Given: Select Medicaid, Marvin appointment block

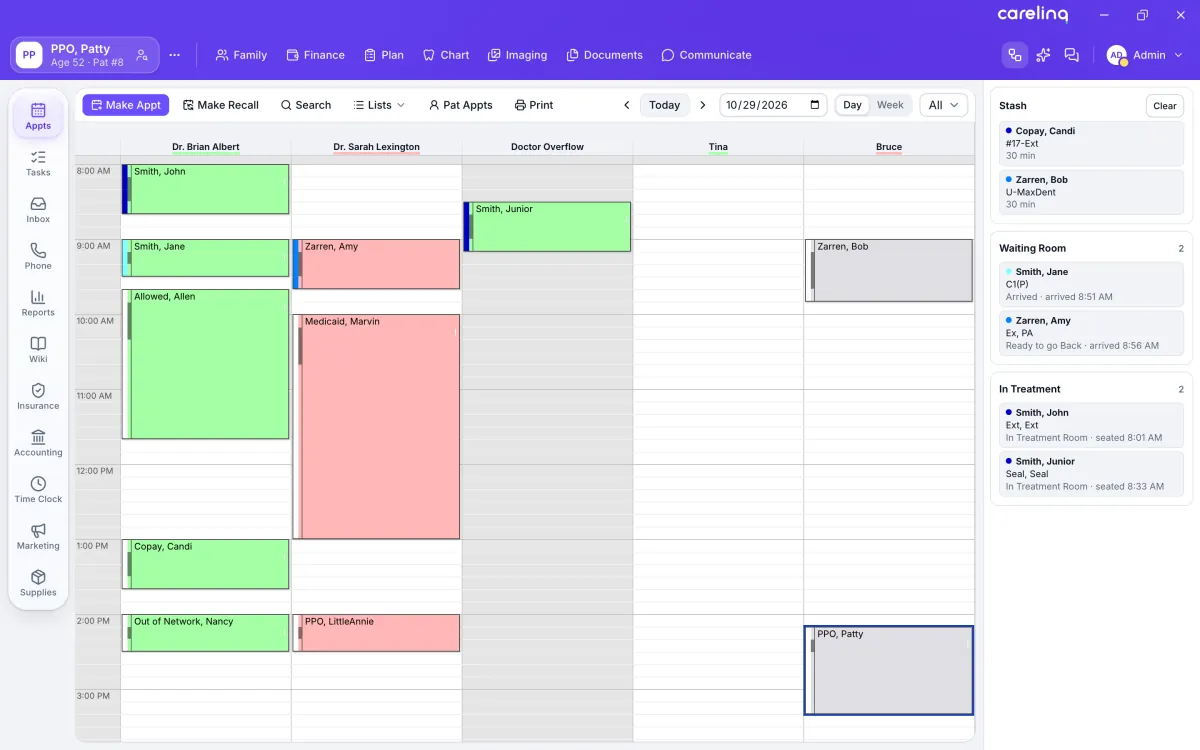Looking at the screenshot, I should [x=376, y=427].
